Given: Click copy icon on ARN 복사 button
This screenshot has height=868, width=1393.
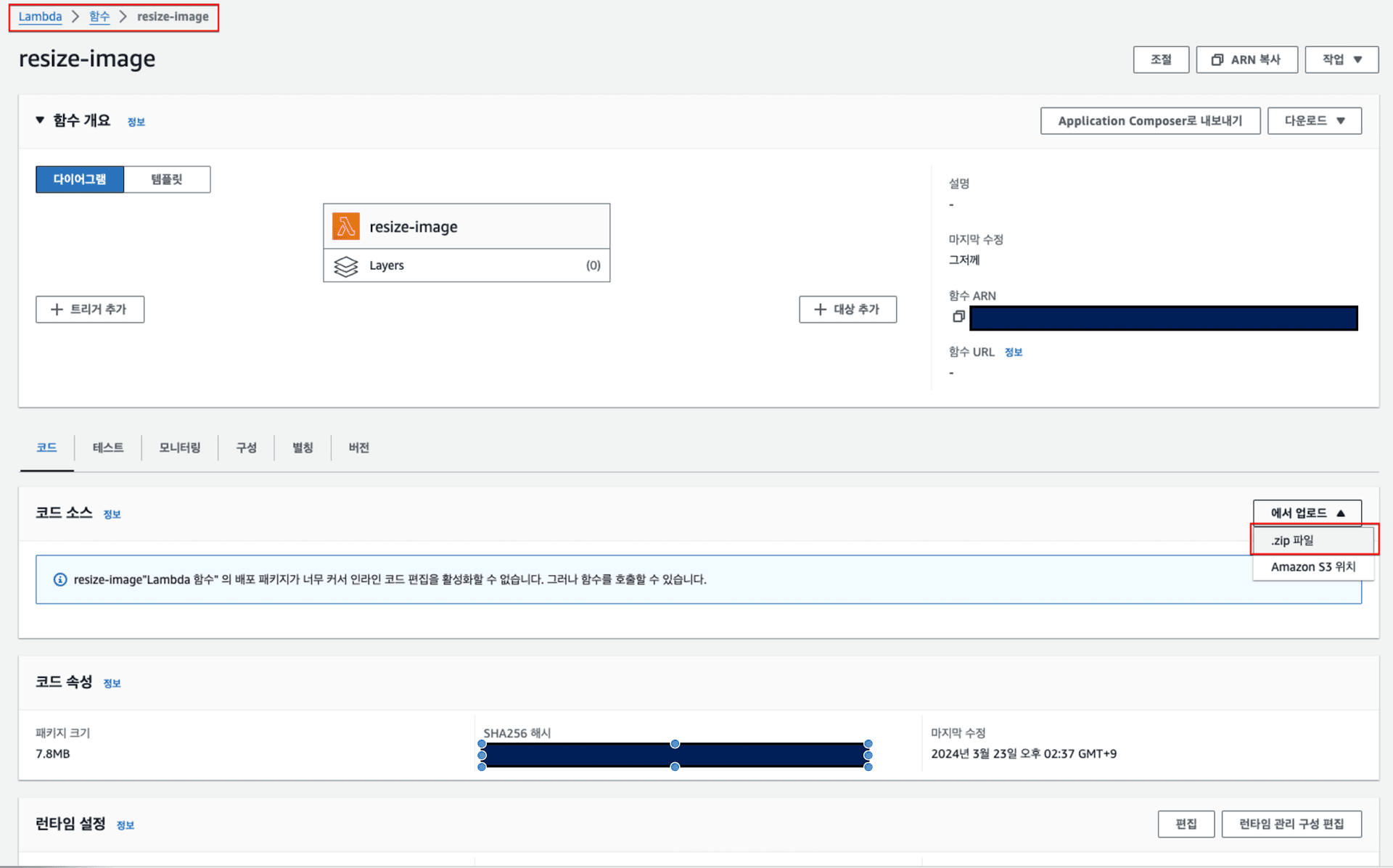Looking at the screenshot, I should tap(1217, 59).
